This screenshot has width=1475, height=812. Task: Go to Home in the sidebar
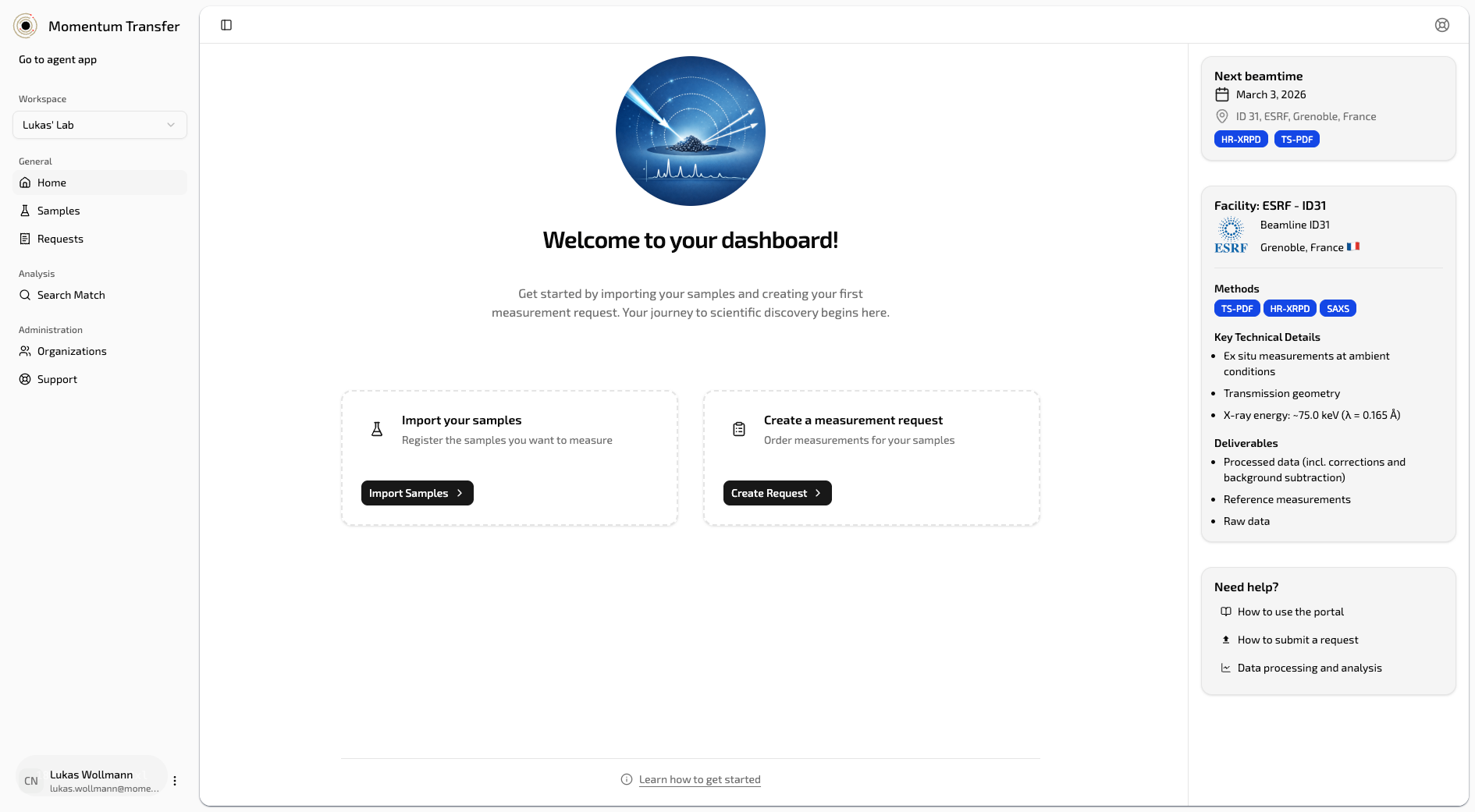click(52, 183)
